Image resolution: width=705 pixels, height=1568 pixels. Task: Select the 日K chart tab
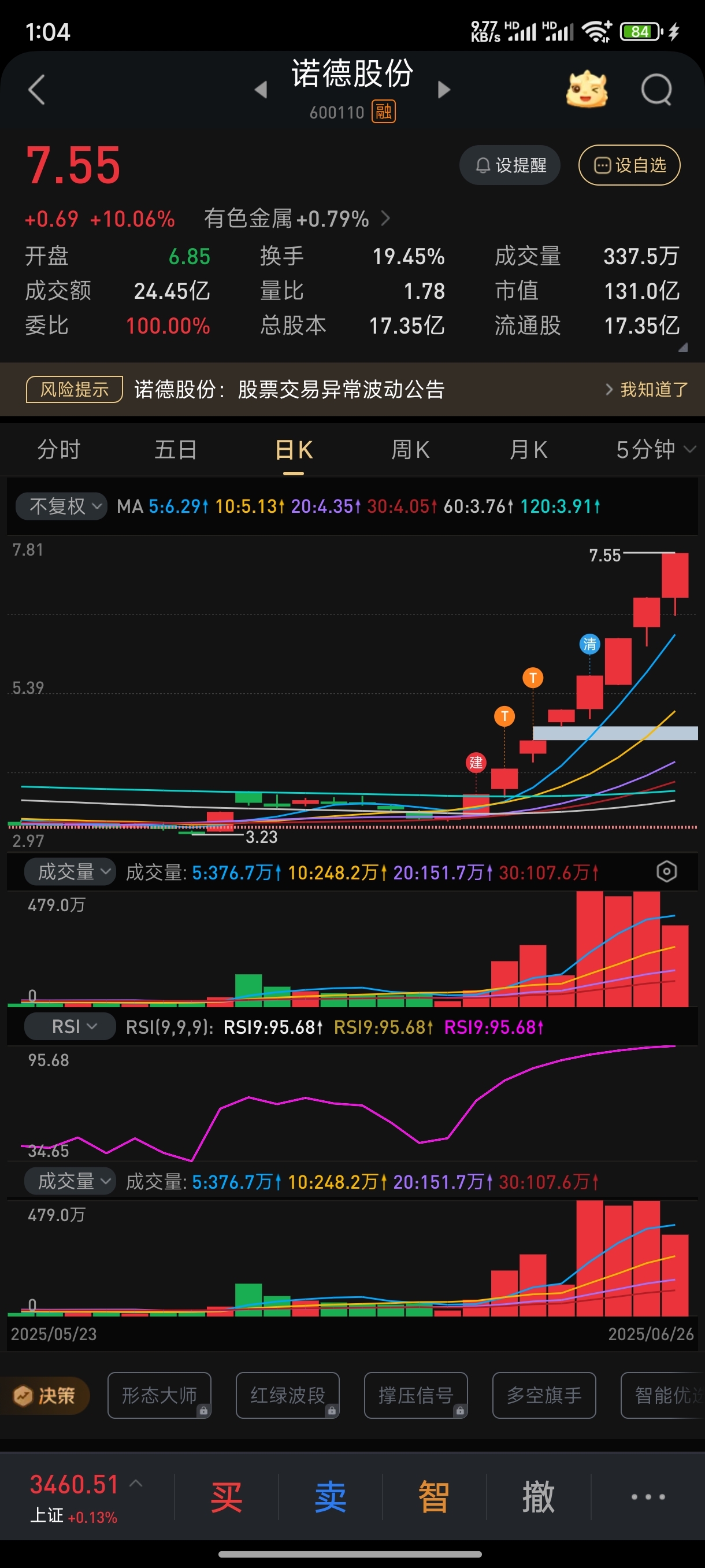click(293, 450)
